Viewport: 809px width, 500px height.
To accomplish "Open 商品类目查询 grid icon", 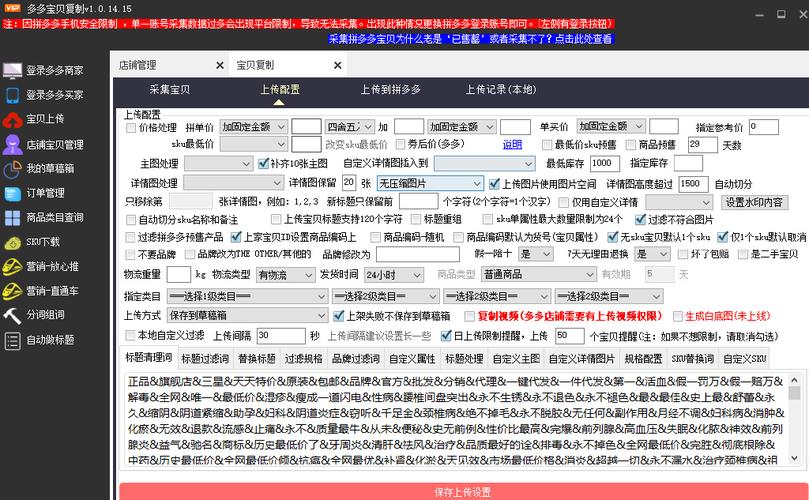I will (12, 218).
